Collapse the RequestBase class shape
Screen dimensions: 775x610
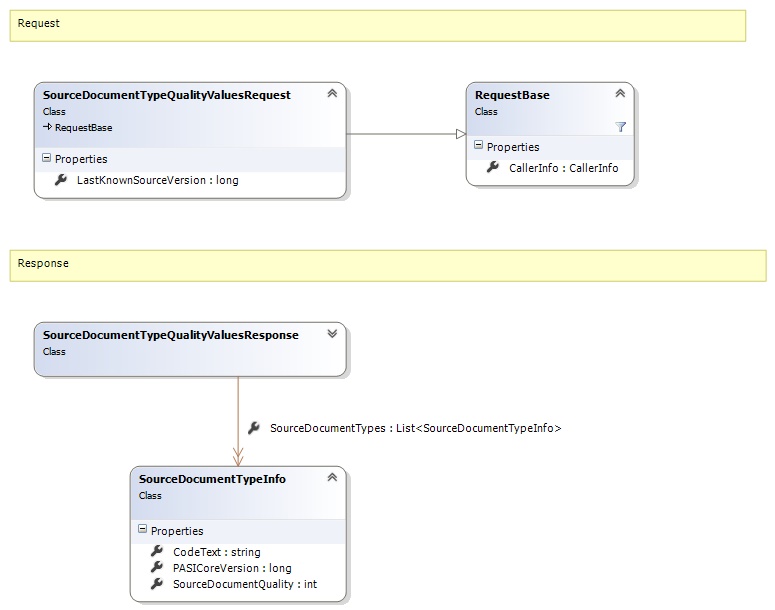coord(620,94)
